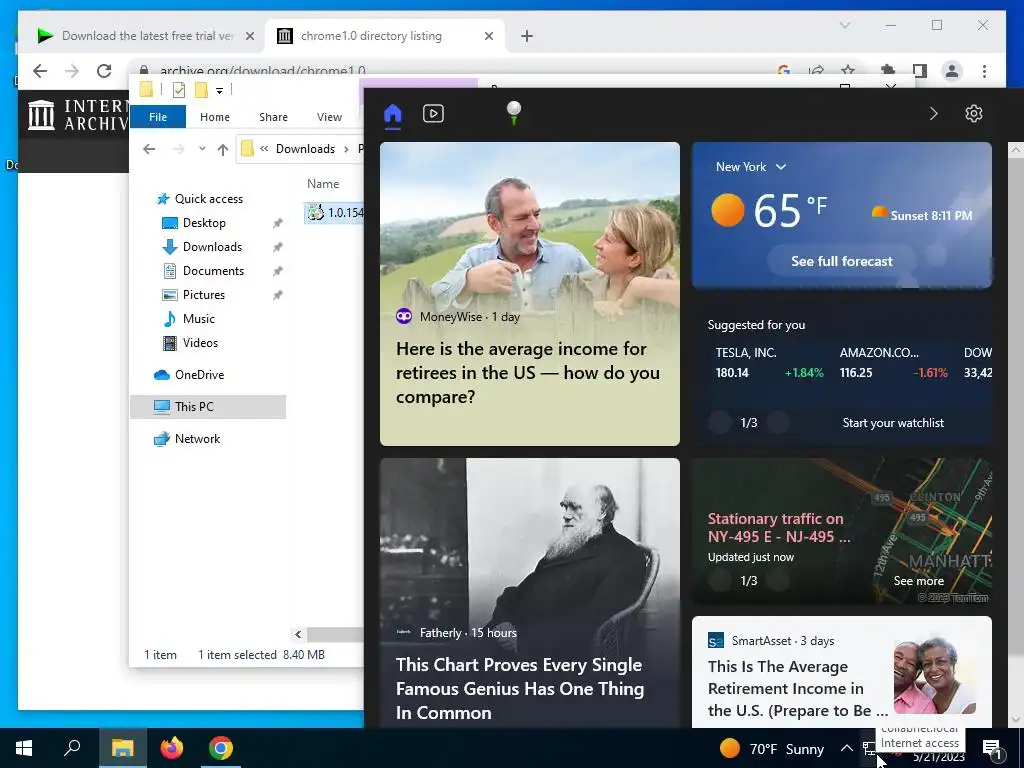Open the TESLA, INC. stock quote
The width and height of the screenshot is (1024, 768).
click(x=769, y=362)
